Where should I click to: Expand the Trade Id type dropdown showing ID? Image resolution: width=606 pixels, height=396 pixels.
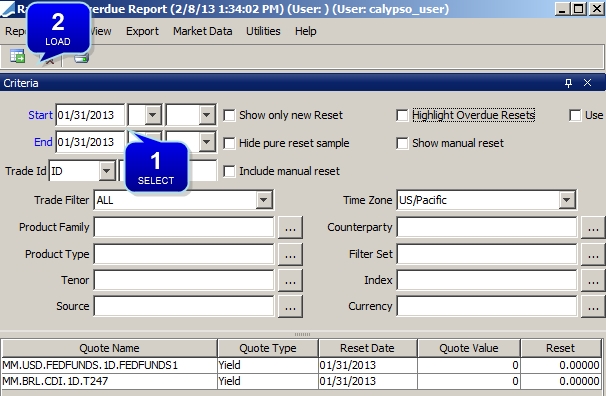(106, 171)
